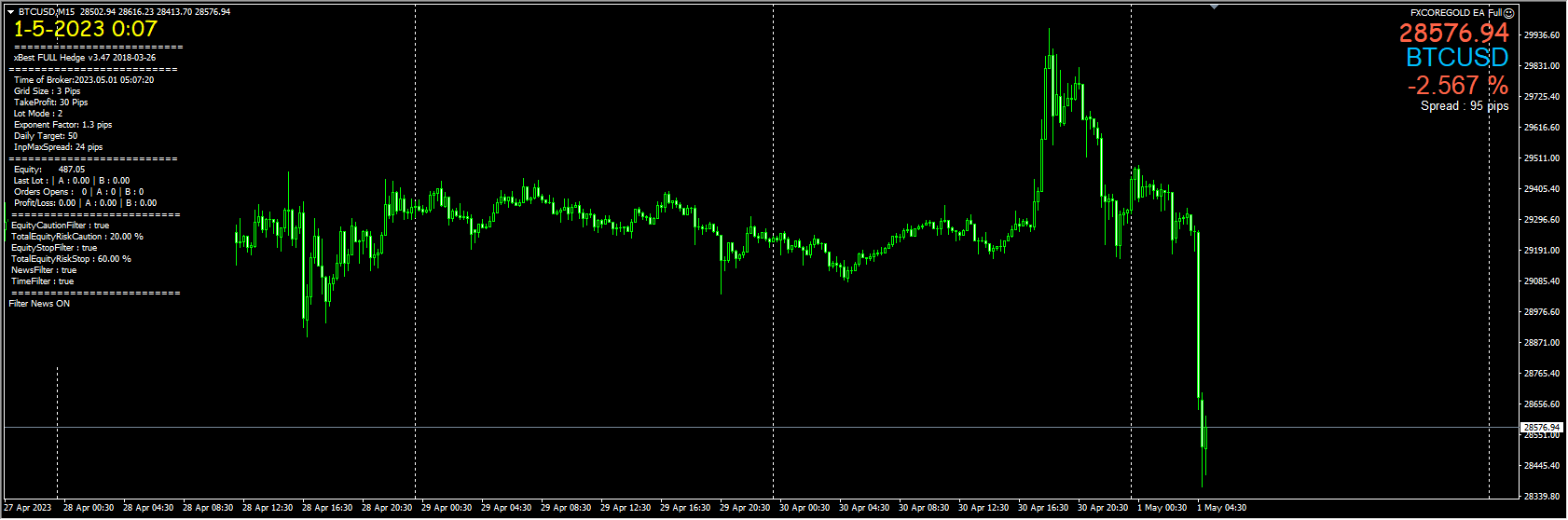The image size is (1568, 520).
Task: Click the EquityCautionFilter : true text
Action: pos(60,226)
